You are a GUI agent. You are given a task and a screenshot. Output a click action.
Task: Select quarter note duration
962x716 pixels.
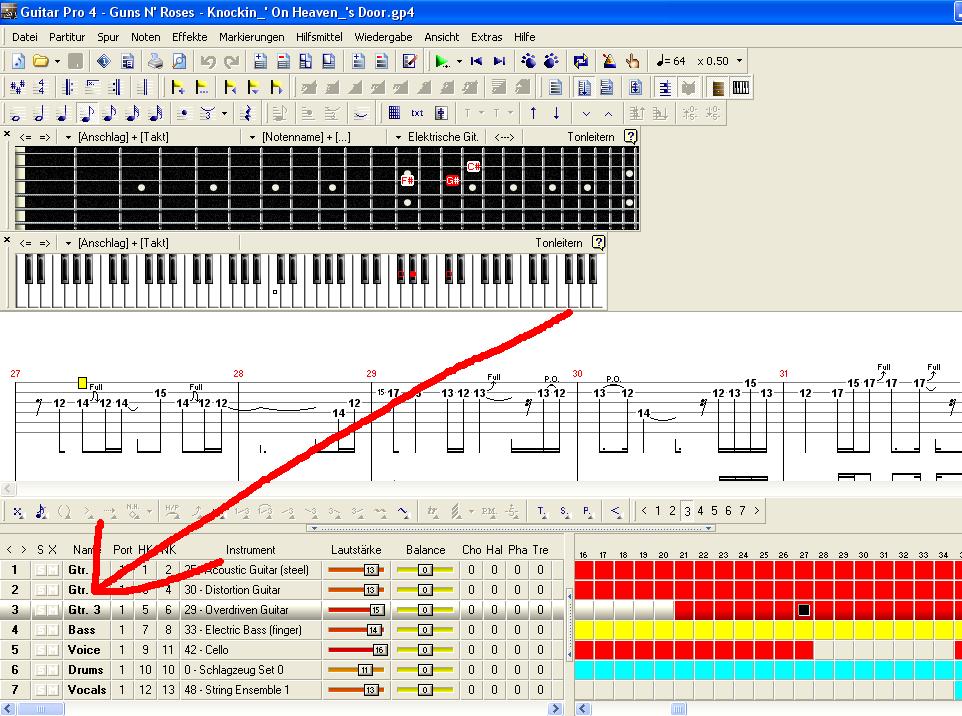pos(63,114)
